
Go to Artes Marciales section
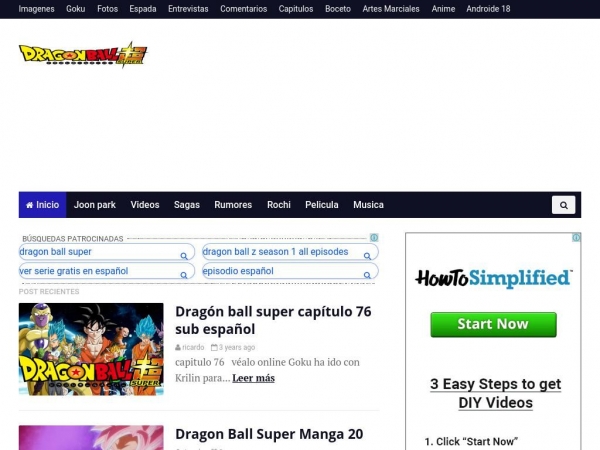391,9
